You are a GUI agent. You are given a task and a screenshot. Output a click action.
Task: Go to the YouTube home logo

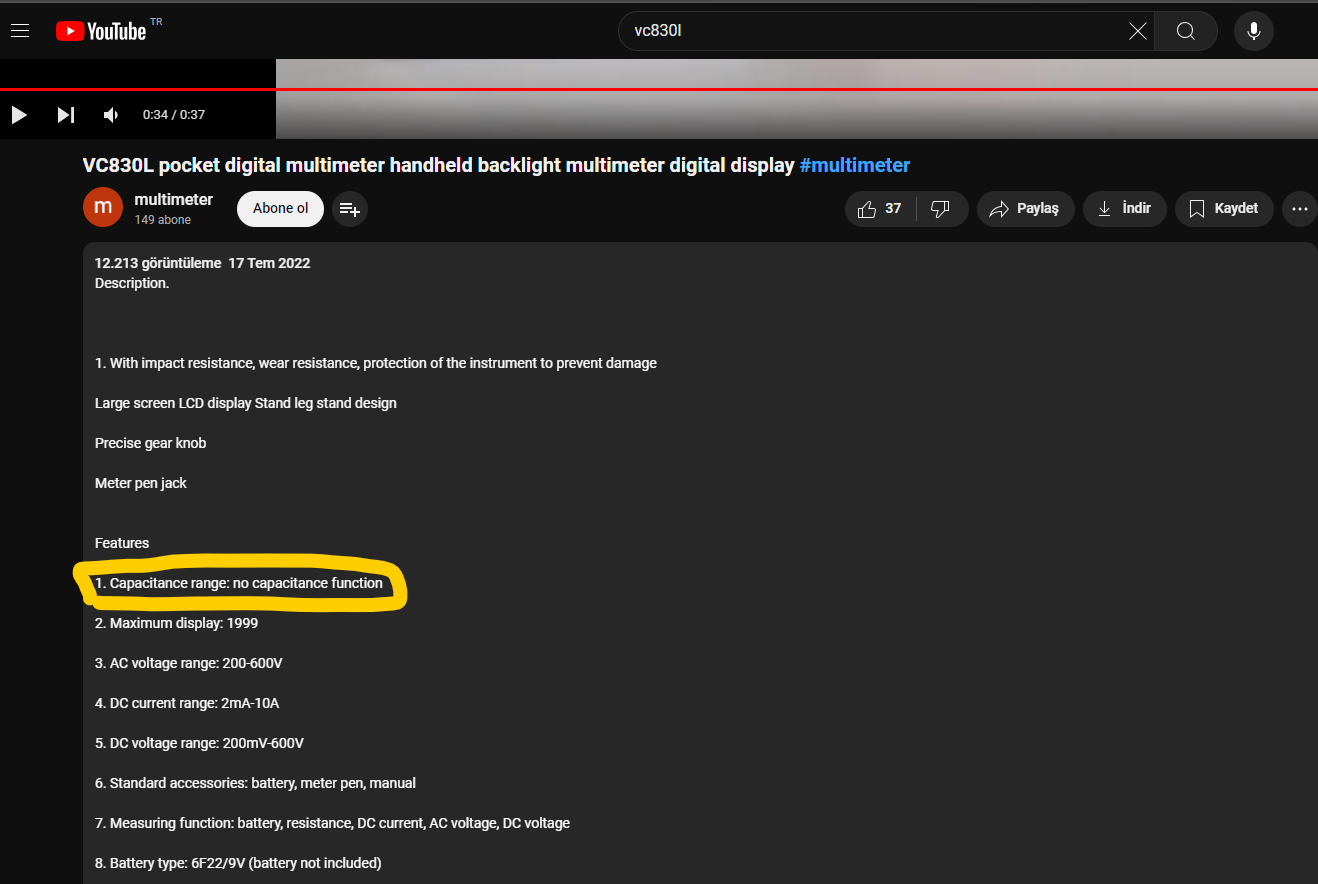tap(101, 31)
